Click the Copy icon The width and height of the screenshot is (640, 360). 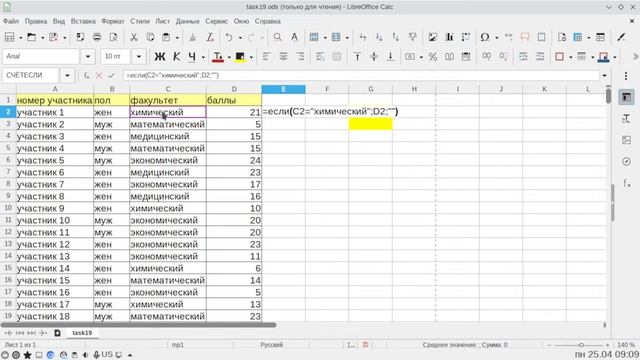(150, 37)
